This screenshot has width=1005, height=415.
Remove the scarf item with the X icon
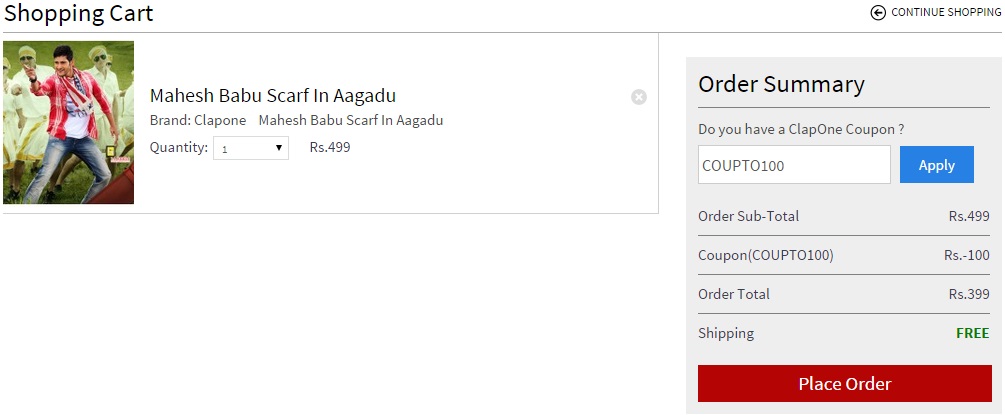pos(639,97)
